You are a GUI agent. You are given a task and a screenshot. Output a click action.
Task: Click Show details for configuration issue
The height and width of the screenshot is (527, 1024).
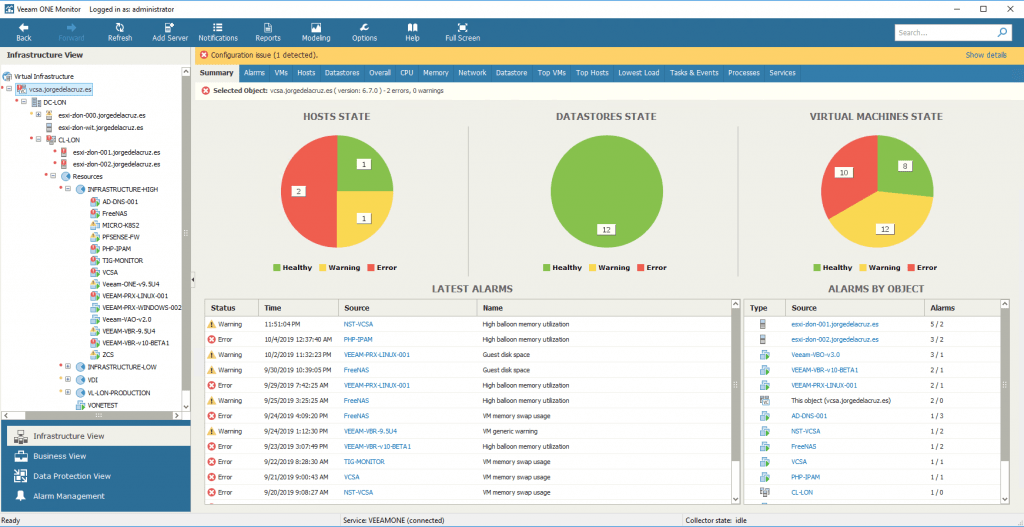[x=985, y=56]
